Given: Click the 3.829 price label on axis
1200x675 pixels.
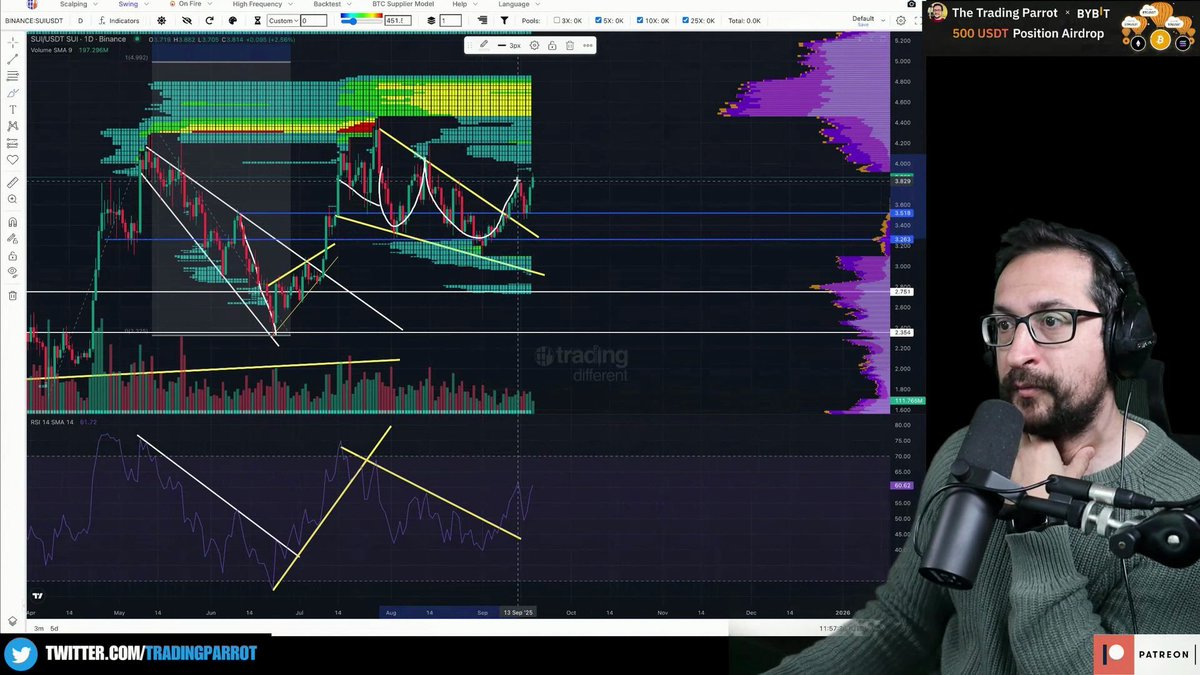Looking at the screenshot, I should pyautogui.click(x=902, y=181).
